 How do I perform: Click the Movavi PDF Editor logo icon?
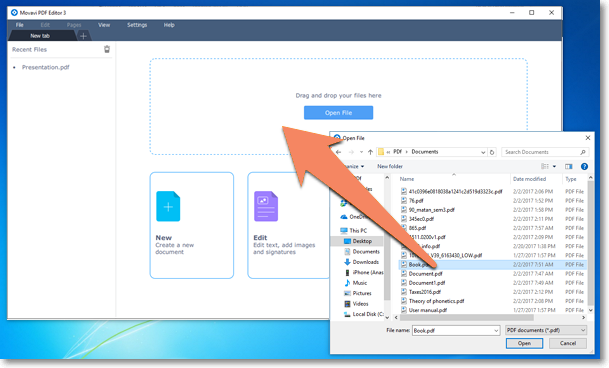(14, 12)
